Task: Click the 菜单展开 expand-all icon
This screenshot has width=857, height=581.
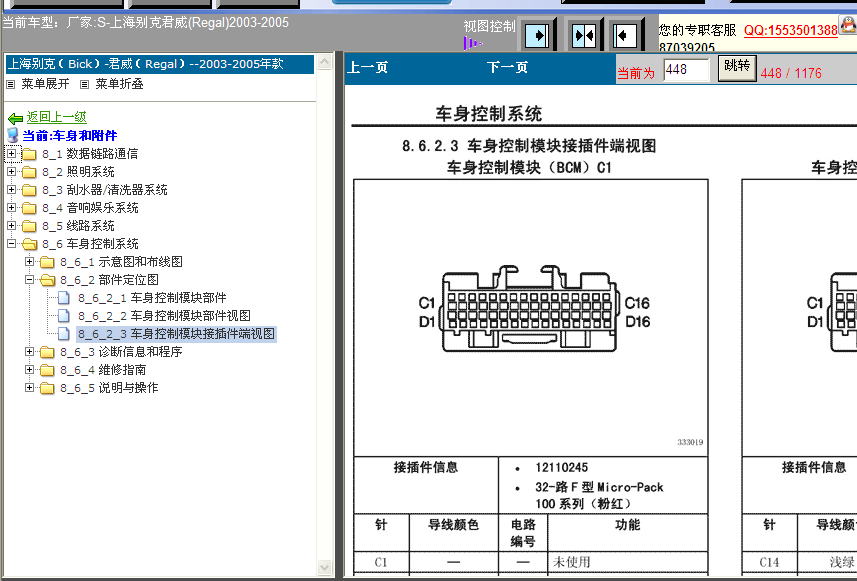Action: pyautogui.click(x=10, y=84)
